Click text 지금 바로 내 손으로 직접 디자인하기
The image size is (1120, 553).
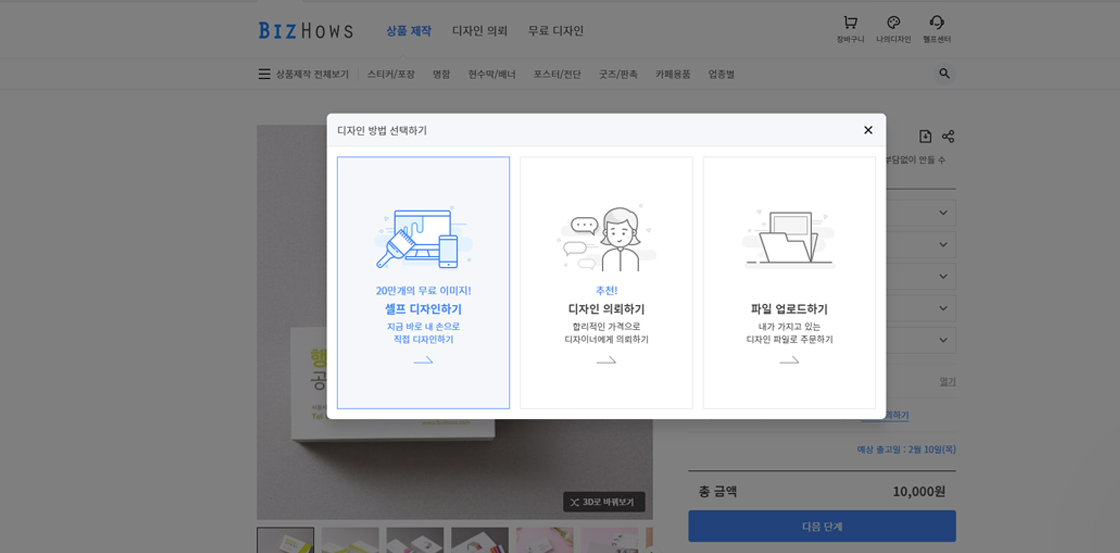(x=424, y=333)
